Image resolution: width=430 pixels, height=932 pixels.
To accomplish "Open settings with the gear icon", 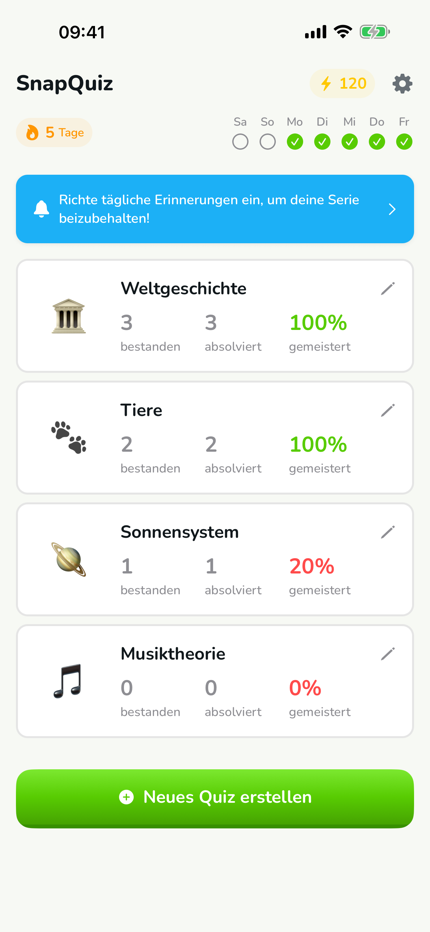I will [403, 84].
